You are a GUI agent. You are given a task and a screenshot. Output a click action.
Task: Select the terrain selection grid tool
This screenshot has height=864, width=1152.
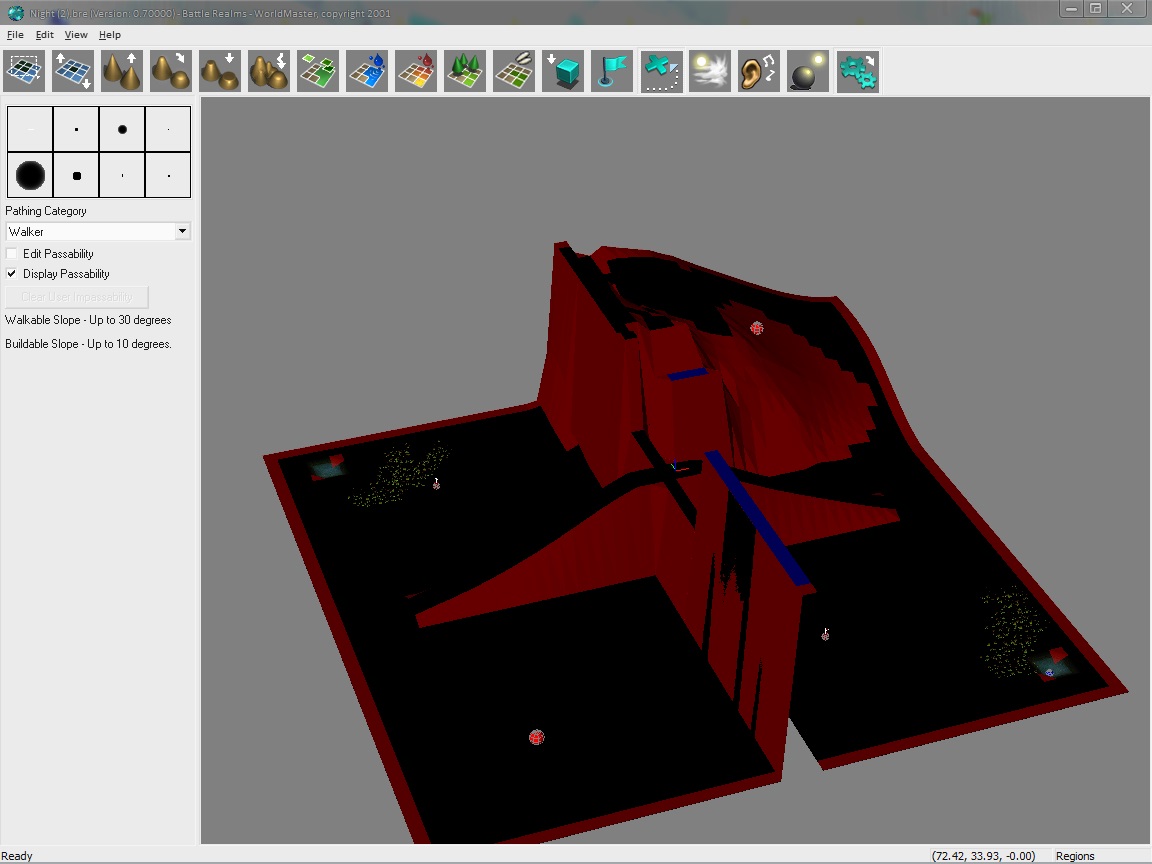(x=24, y=71)
